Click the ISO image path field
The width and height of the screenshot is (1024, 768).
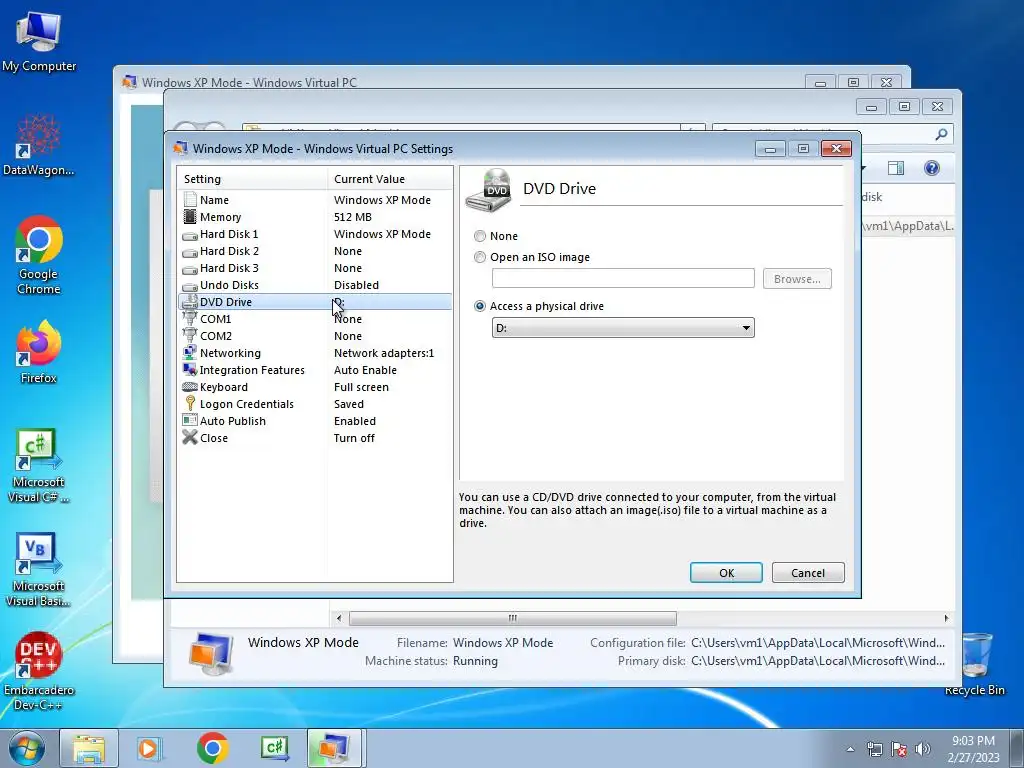pos(623,278)
